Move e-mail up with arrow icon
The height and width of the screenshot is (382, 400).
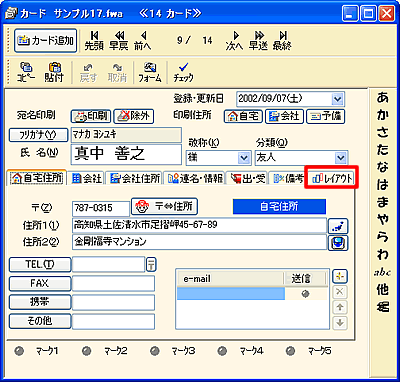pyautogui.click(x=340, y=307)
